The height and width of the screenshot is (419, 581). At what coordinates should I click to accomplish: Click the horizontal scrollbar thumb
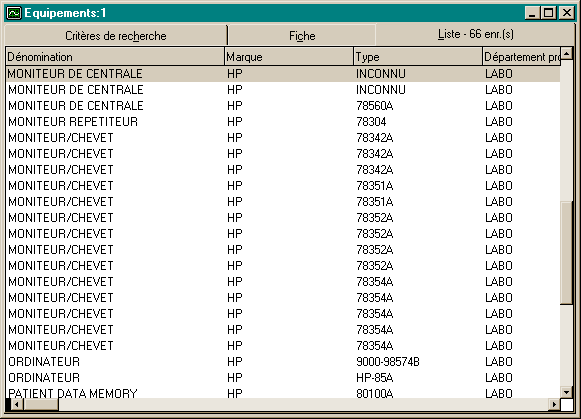tap(41, 405)
